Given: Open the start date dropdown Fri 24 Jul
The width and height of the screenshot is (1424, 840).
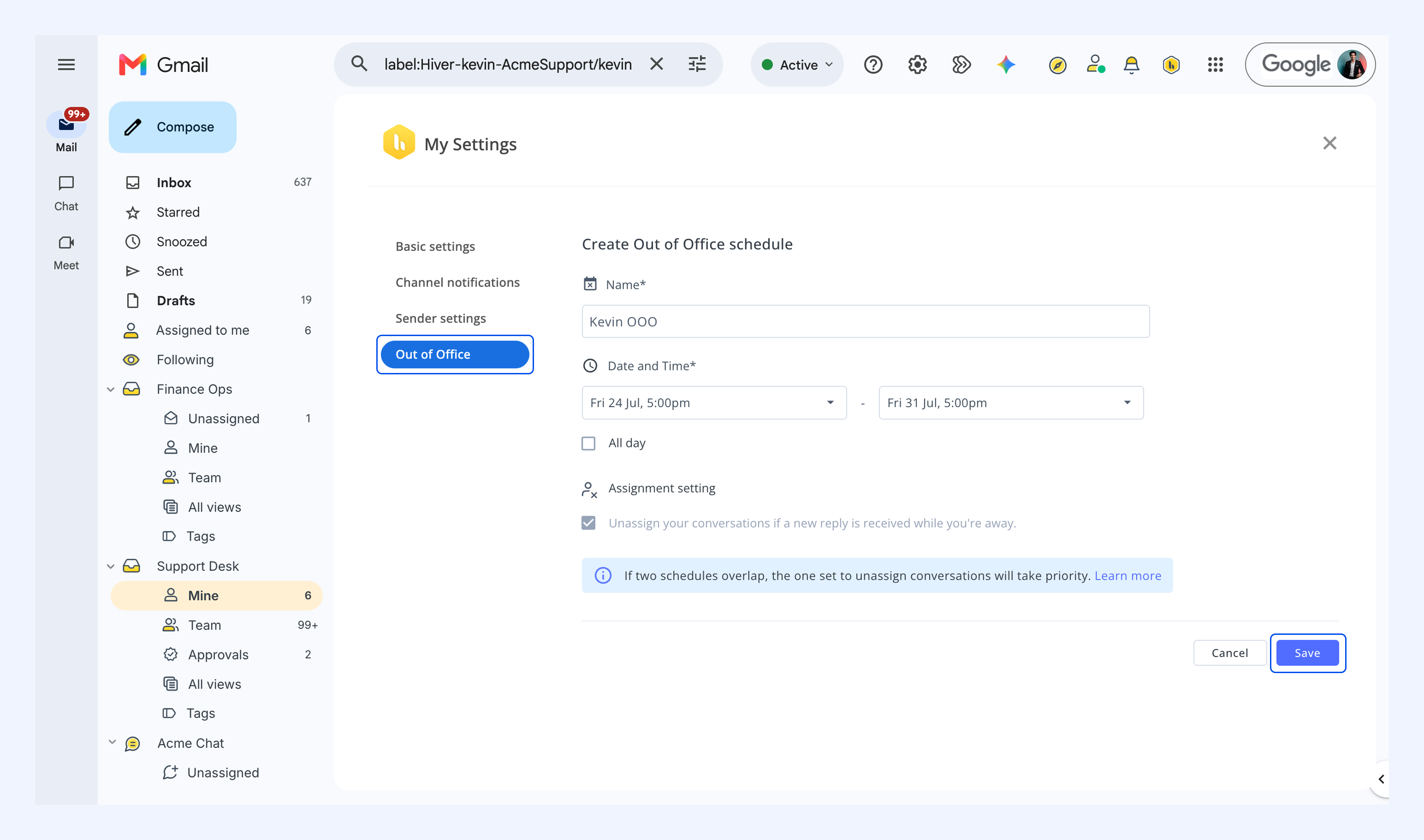Looking at the screenshot, I should [714, 402].
